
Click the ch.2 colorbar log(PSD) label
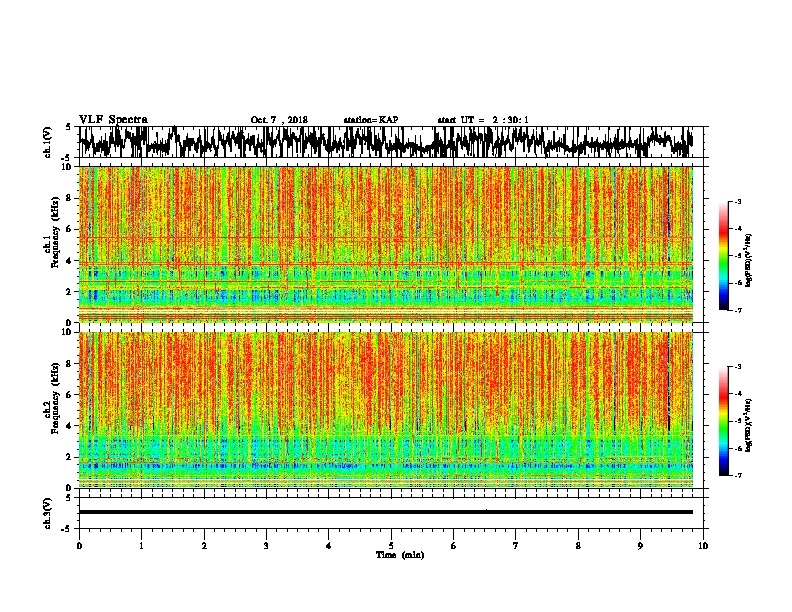748,425
